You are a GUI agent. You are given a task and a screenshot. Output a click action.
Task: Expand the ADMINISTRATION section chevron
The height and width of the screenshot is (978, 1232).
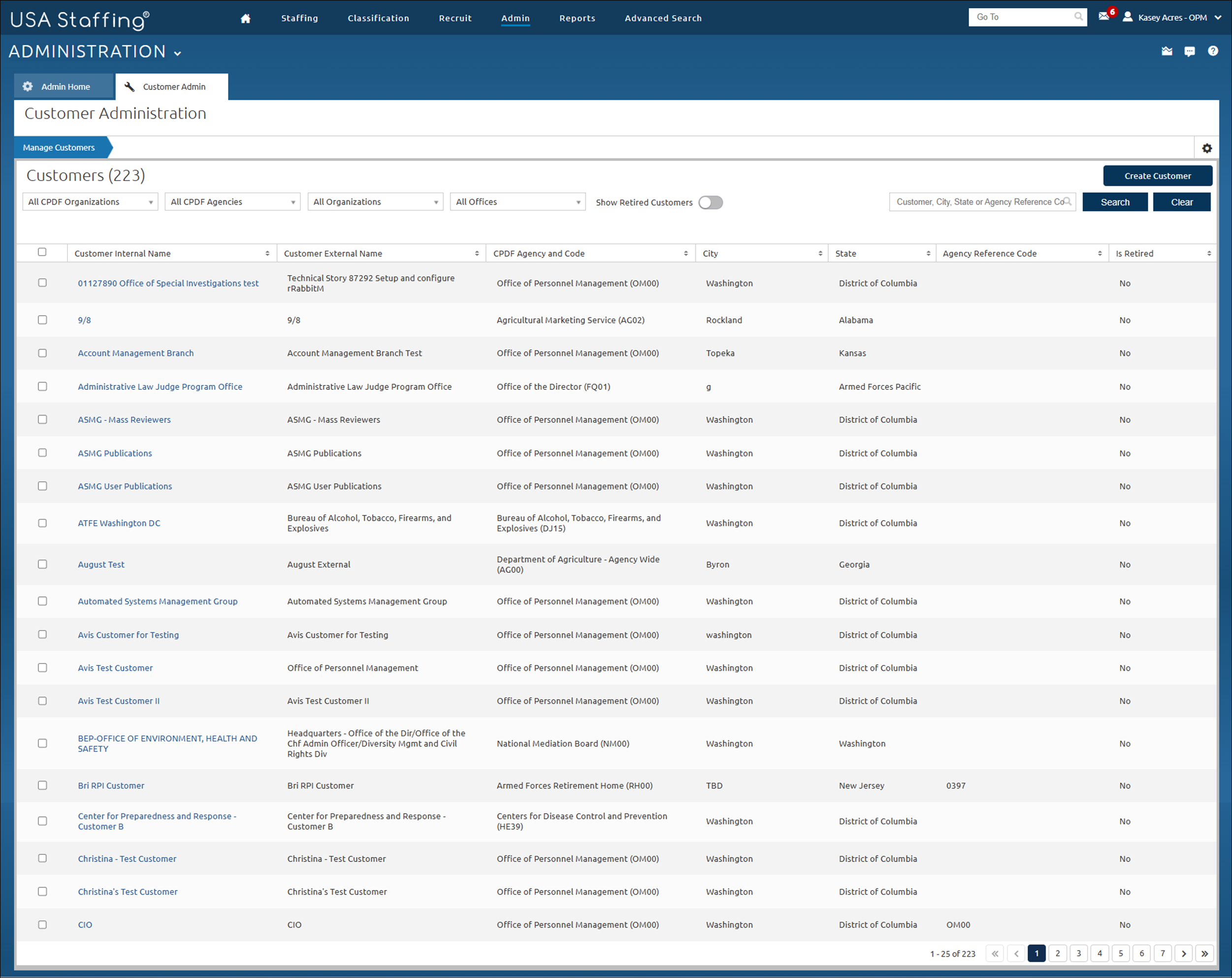point(178,53)
